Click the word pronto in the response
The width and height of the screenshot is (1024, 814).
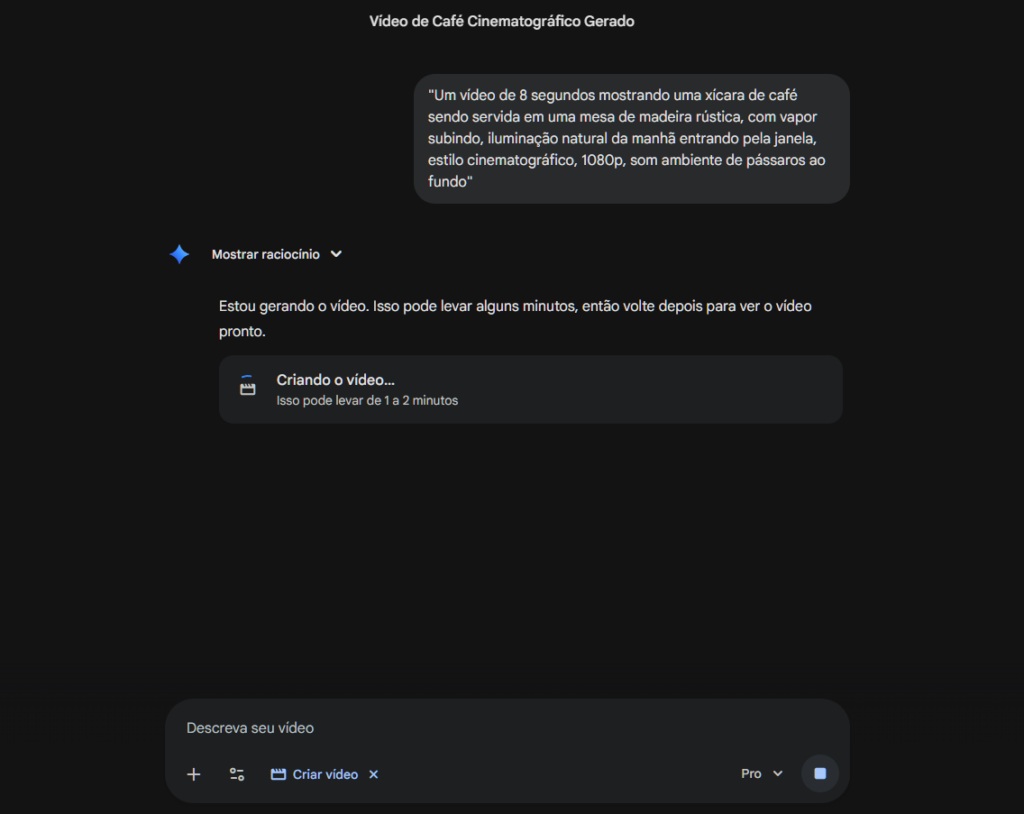click(242, 331)
